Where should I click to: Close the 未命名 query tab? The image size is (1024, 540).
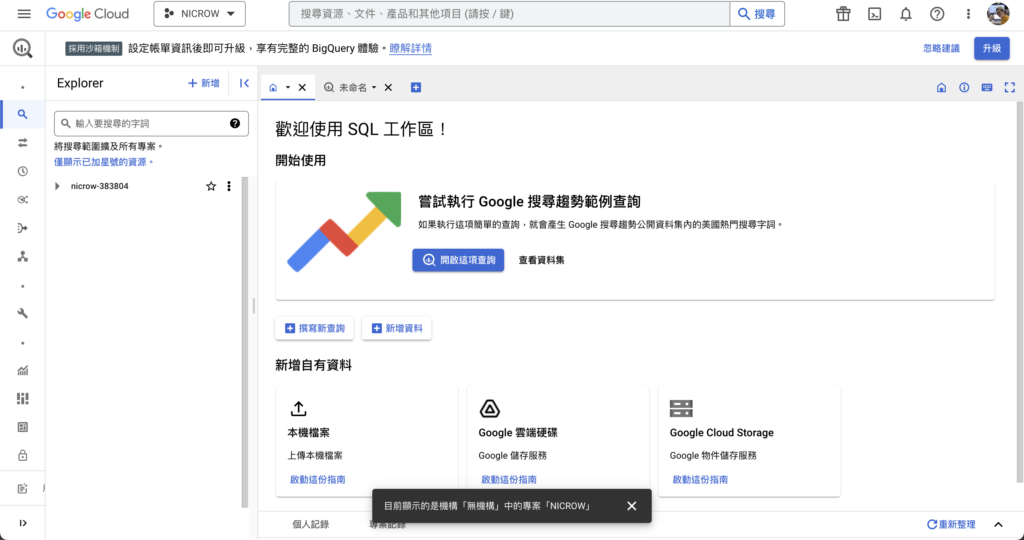[388, 87]
